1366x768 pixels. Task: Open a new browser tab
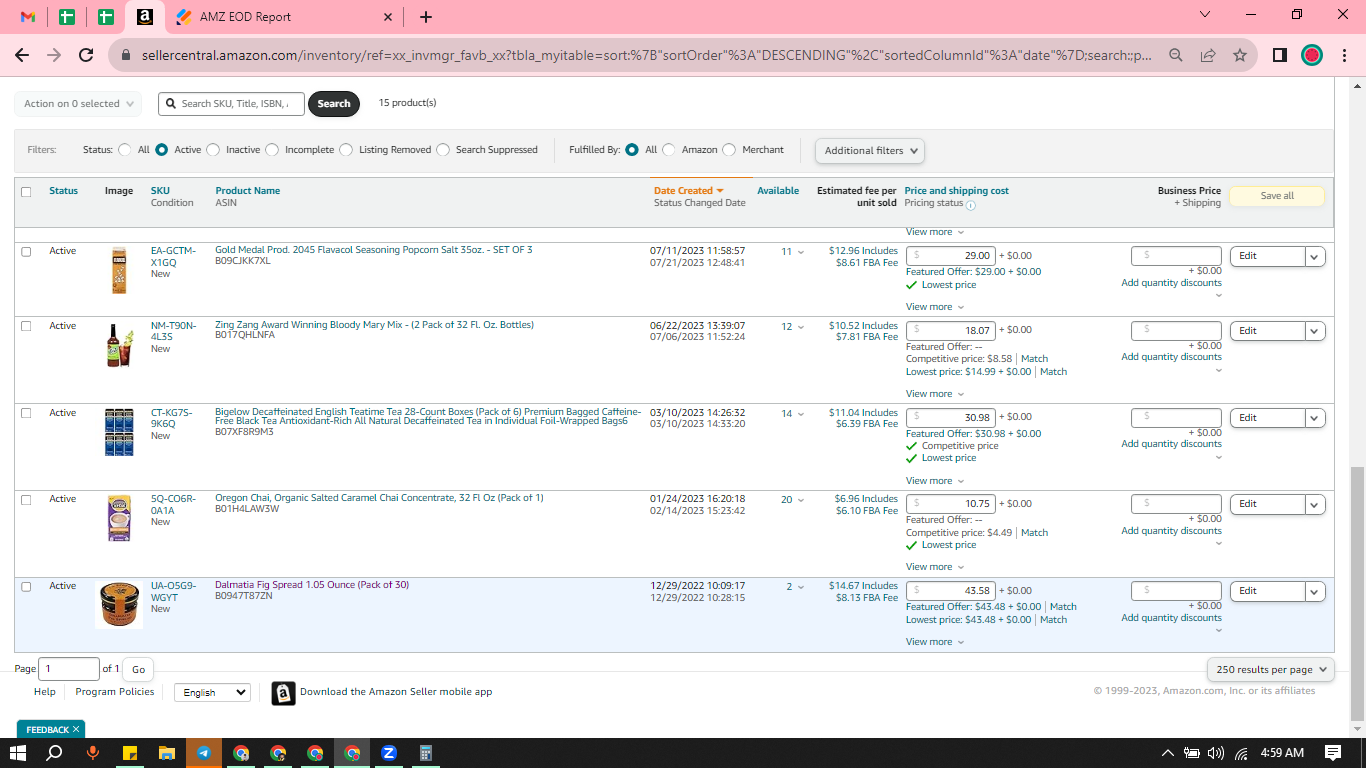(426, 17)
